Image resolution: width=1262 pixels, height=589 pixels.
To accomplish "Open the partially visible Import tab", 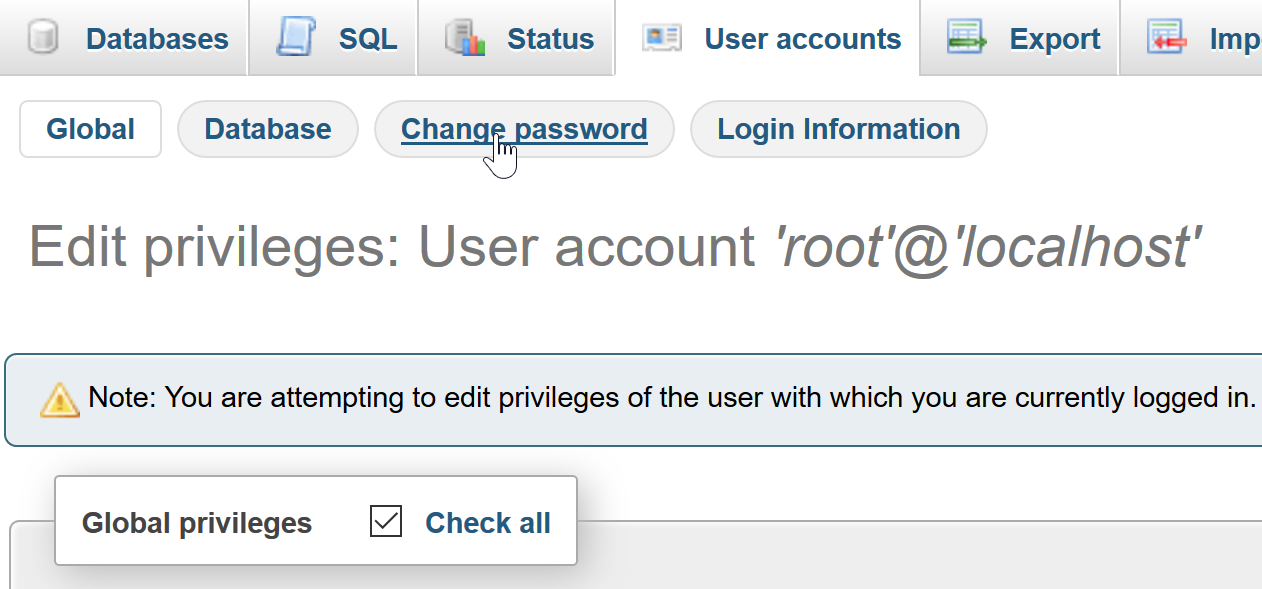I will click(x=1191, y=38).
